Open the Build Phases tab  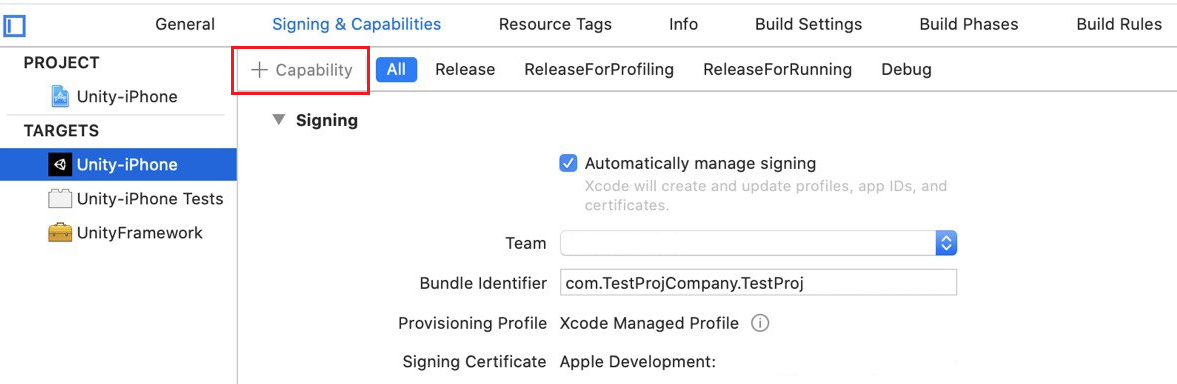tap(969, 24)
